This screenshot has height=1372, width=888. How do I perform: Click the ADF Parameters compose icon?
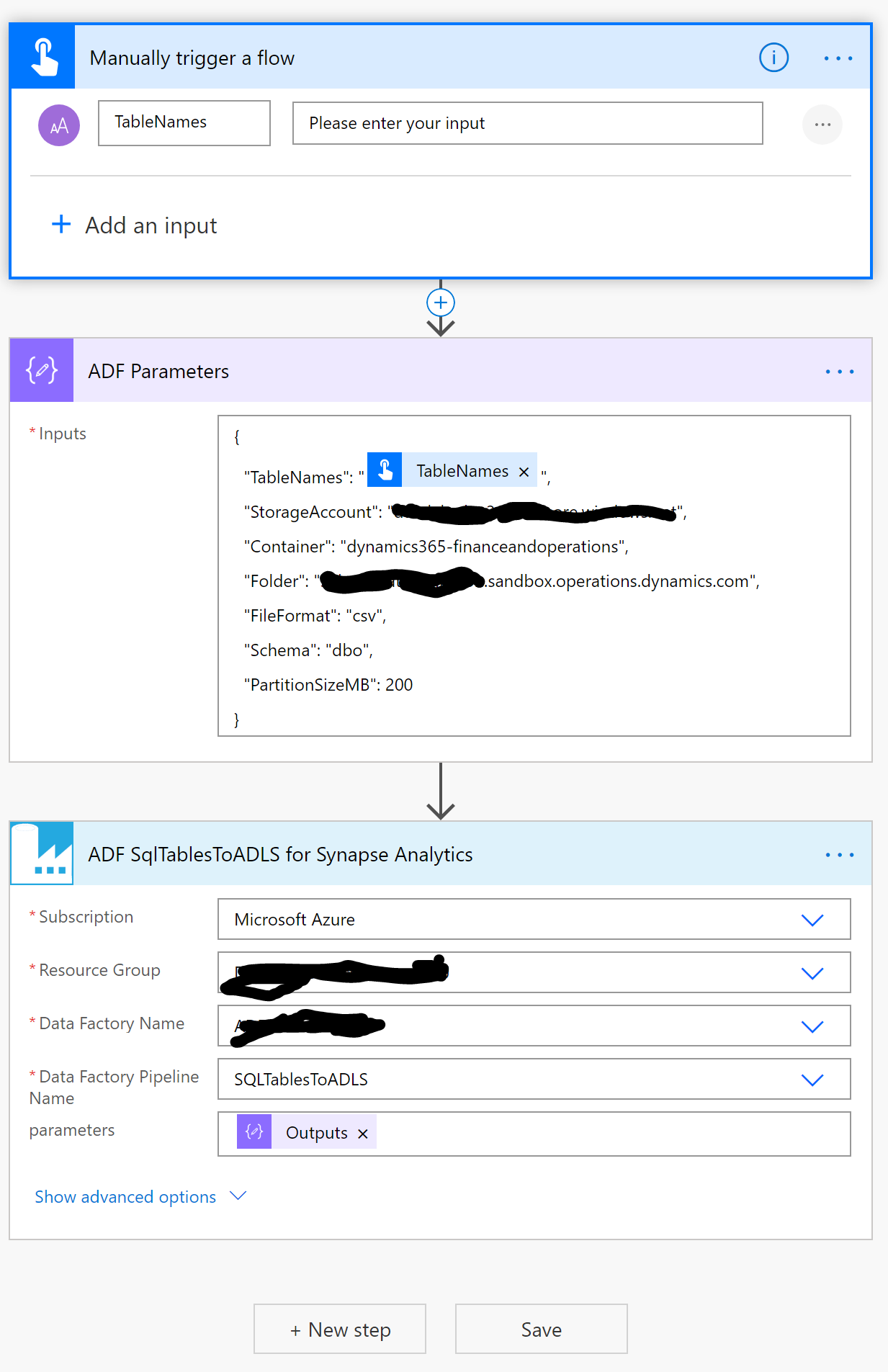pos(42,370)
